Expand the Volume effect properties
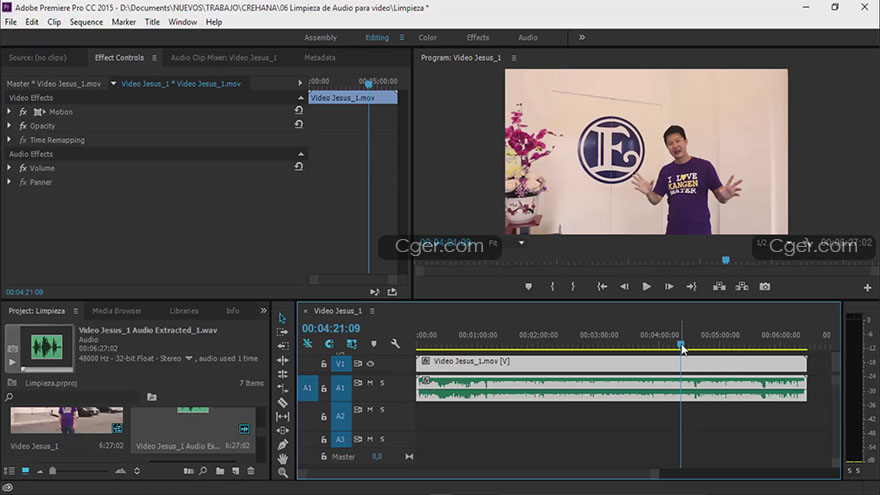 (x=9, y=168)
